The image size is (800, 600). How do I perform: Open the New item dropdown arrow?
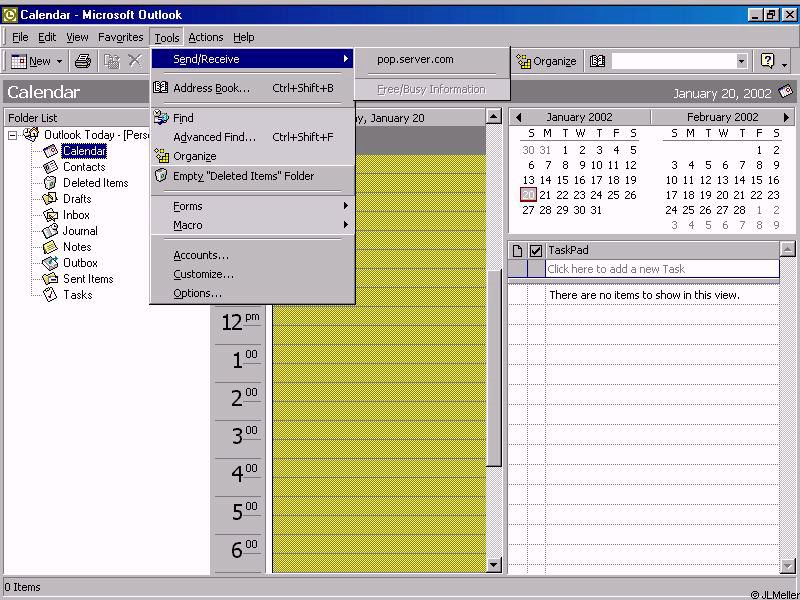pos(59,62)
